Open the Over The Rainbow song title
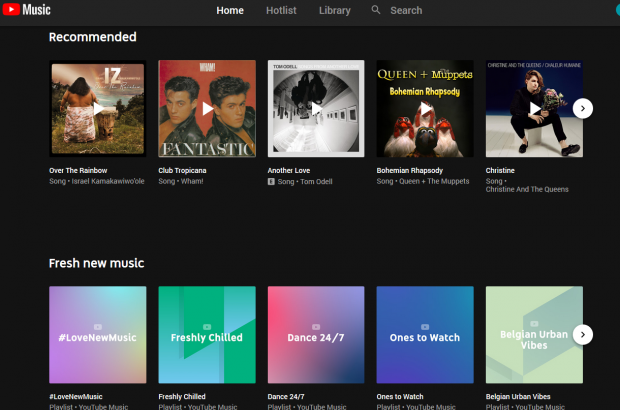This screenshot has height=410, width=620. [x=78, y=170]
